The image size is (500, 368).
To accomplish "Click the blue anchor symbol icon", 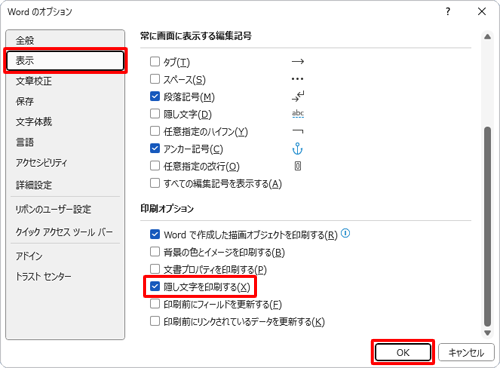I will click(297, 149).
